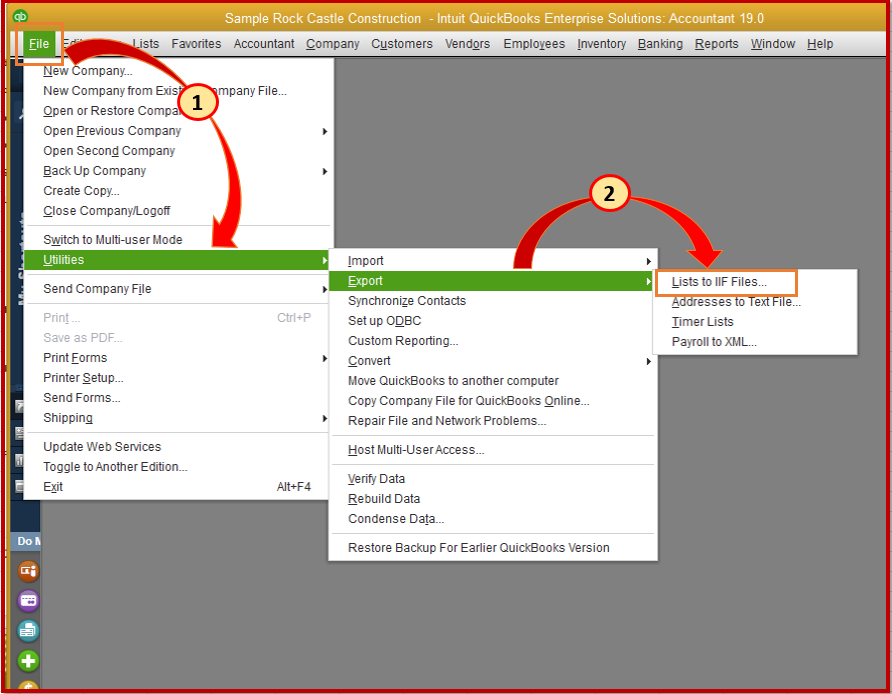This screenshot has width=892, height=694.
Task: Open the Company menu
Action: point(333,44)
